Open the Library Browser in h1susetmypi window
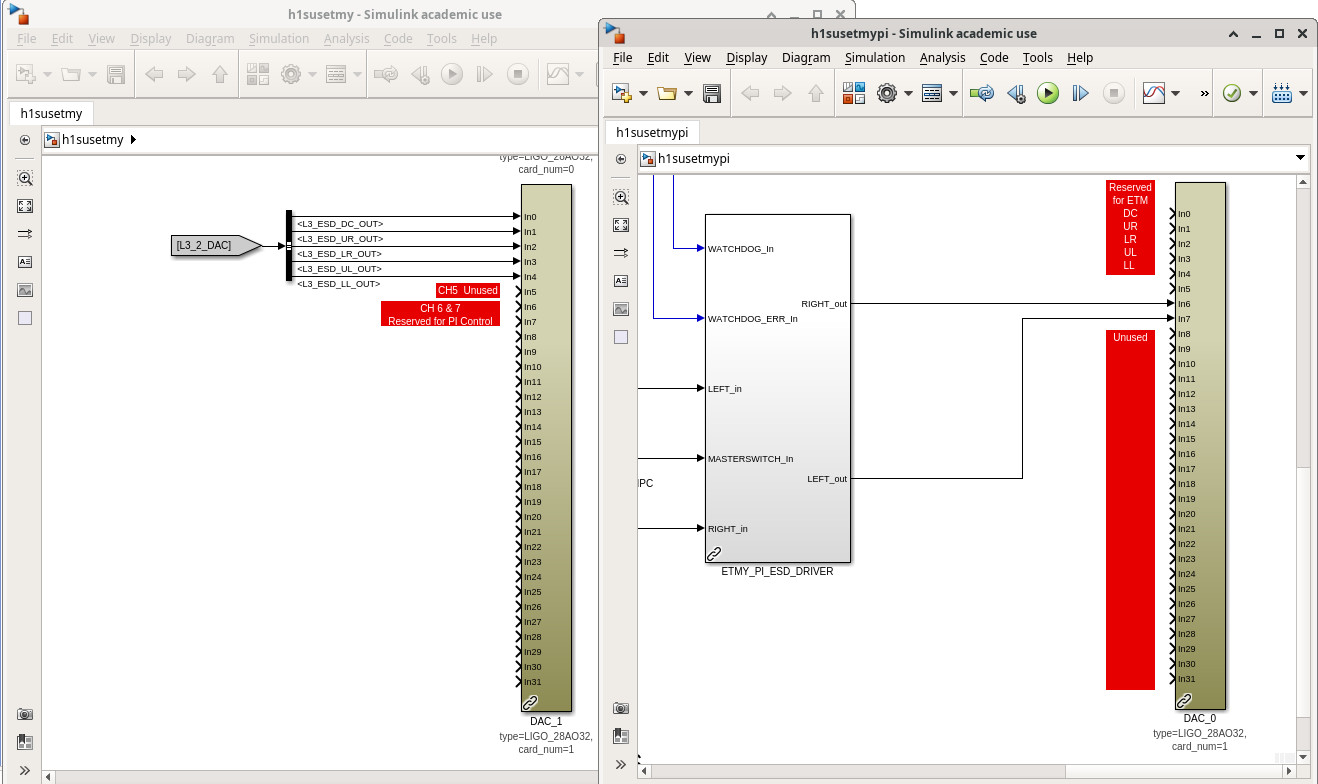 point(853,93)
